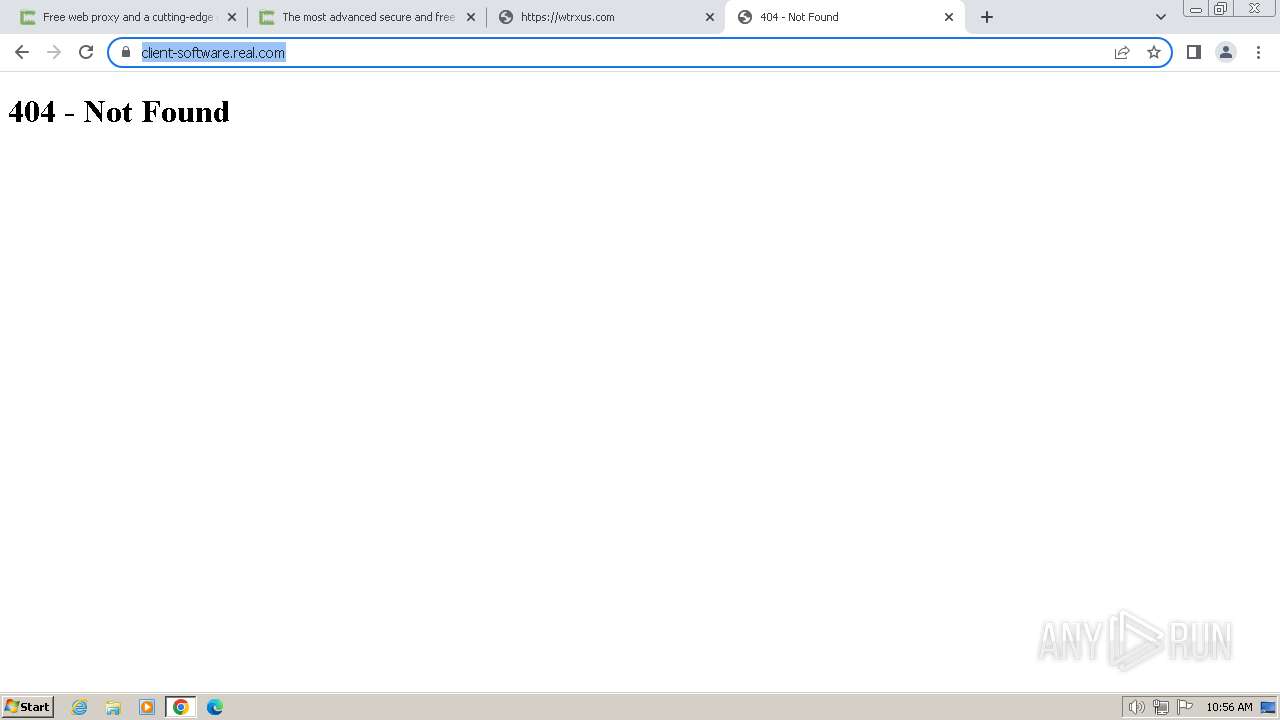The image size is (1280, 720).
Task: Share this page using the share icon
Action: (x=1122, y=52)
